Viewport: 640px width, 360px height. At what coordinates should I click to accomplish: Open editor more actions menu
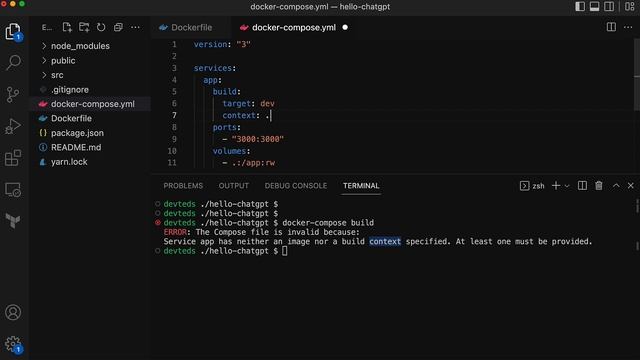coord(628,27)
